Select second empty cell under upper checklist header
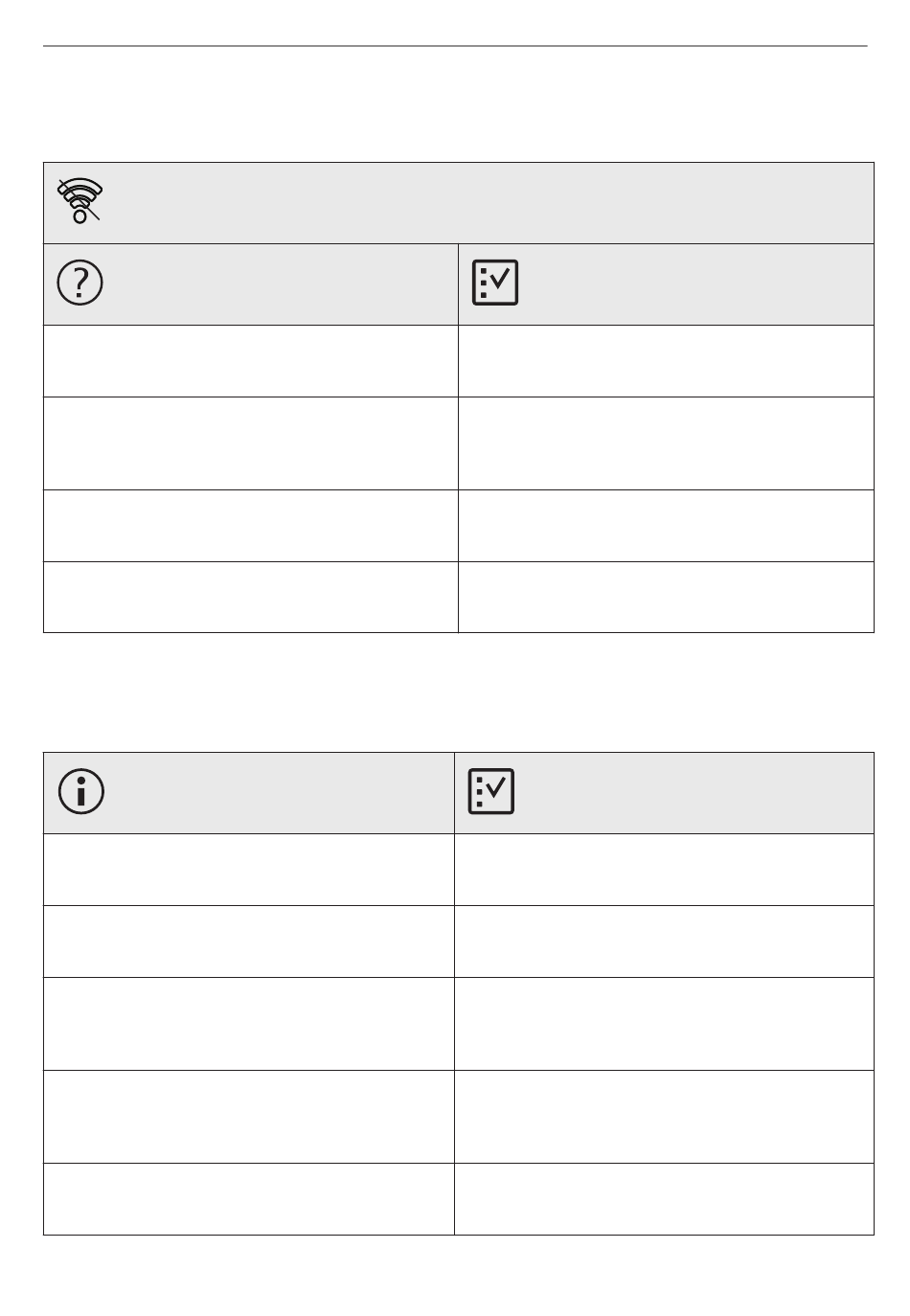Screen dimensions: 910x1316 pyautogui.click(x=667, y=443)
